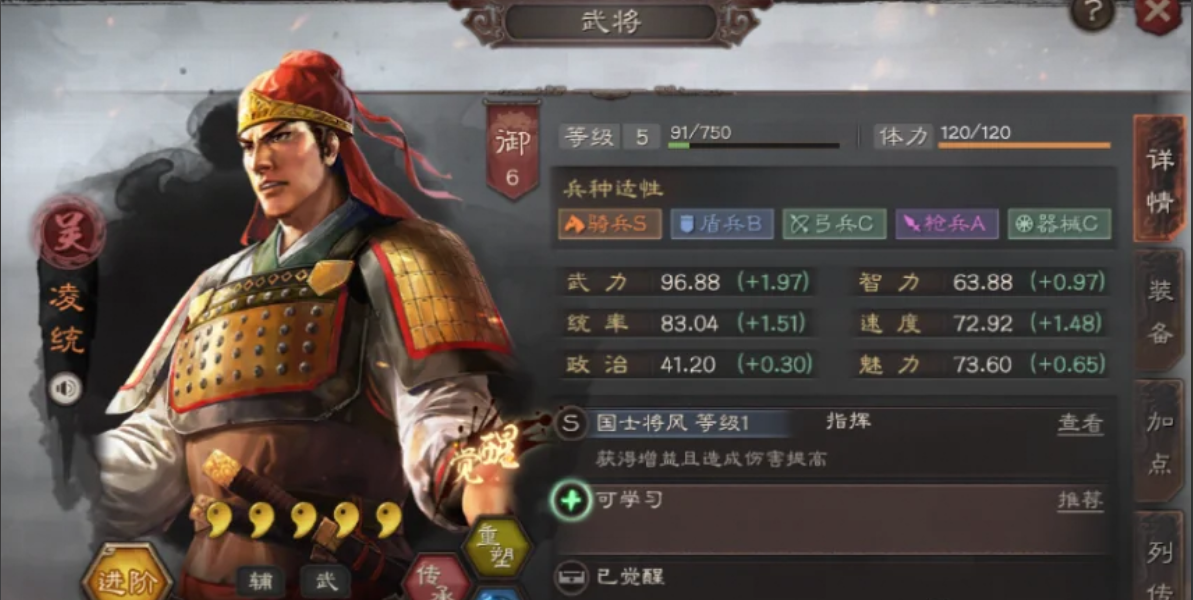1193x600 pixels.
Task: Switch to the 装备 equipment tab
Action: coord(1160,311)
